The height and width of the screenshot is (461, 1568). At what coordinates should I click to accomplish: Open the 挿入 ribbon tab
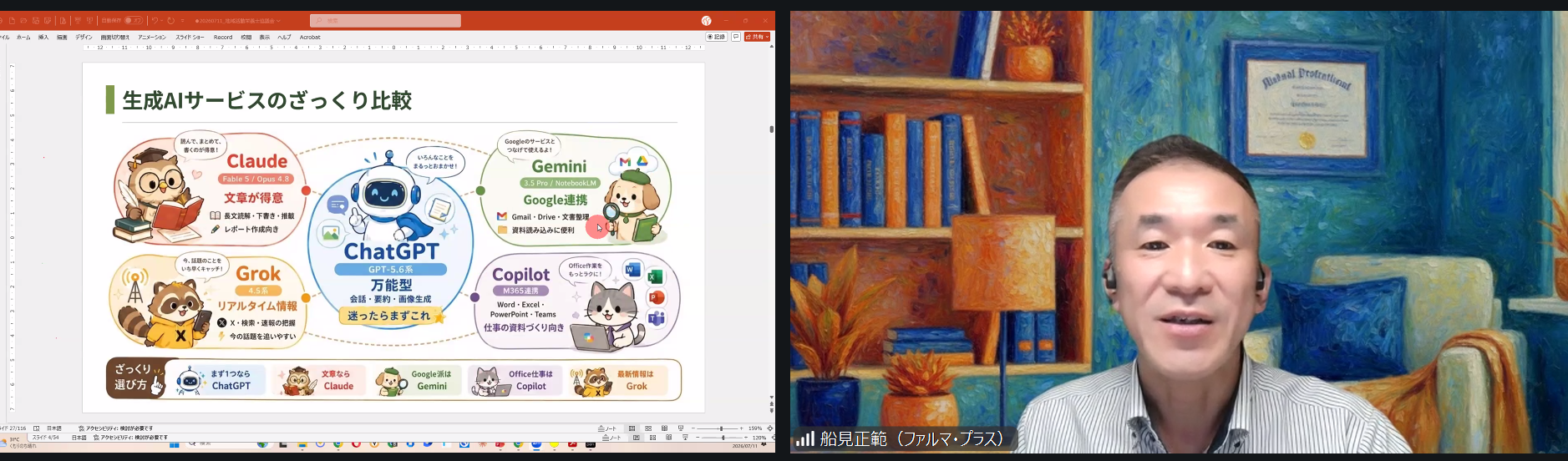pos(43,38)
